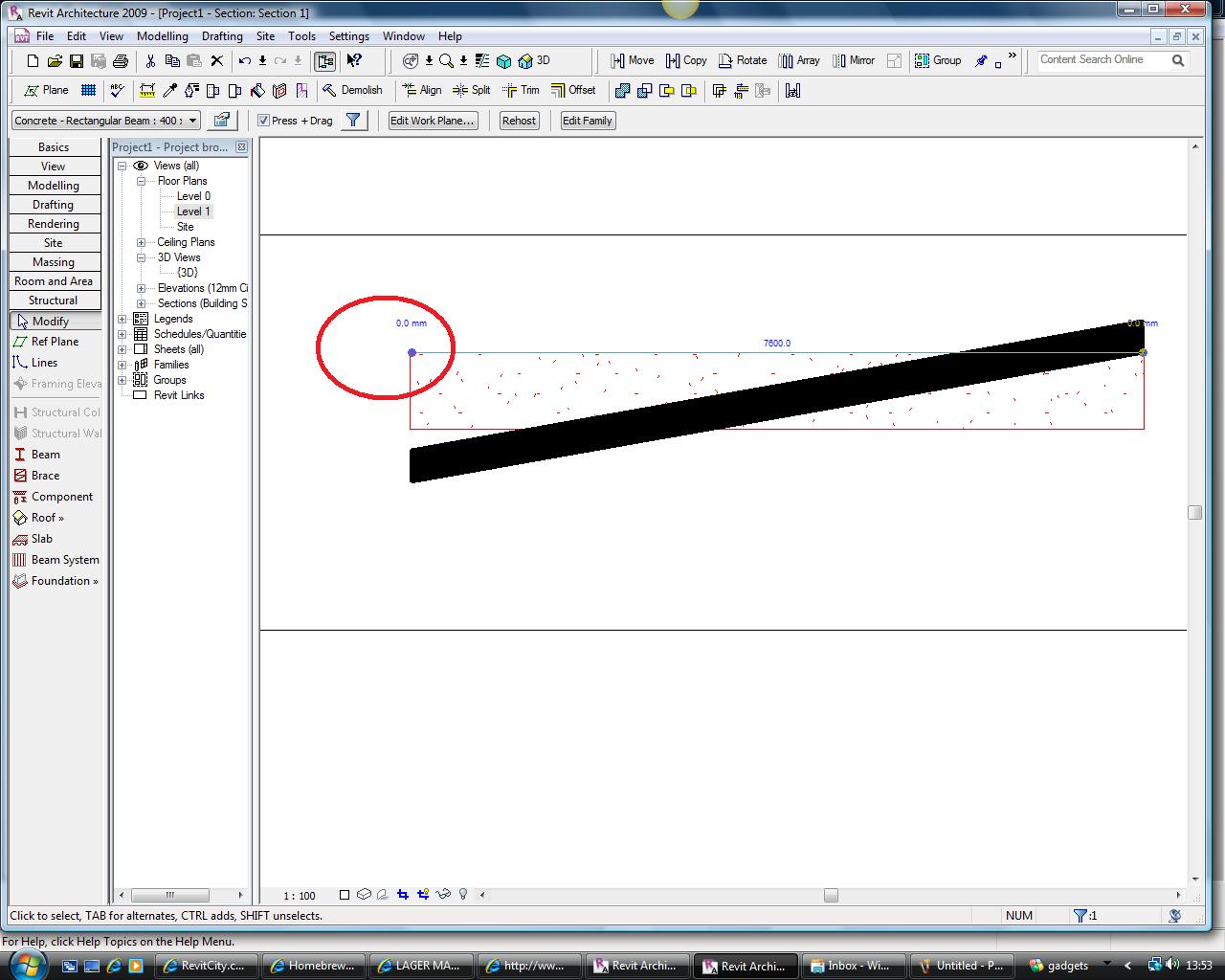Activate the What's This help pointer
The height and width of the screenshot is (980, 1225).
[354, 60]
